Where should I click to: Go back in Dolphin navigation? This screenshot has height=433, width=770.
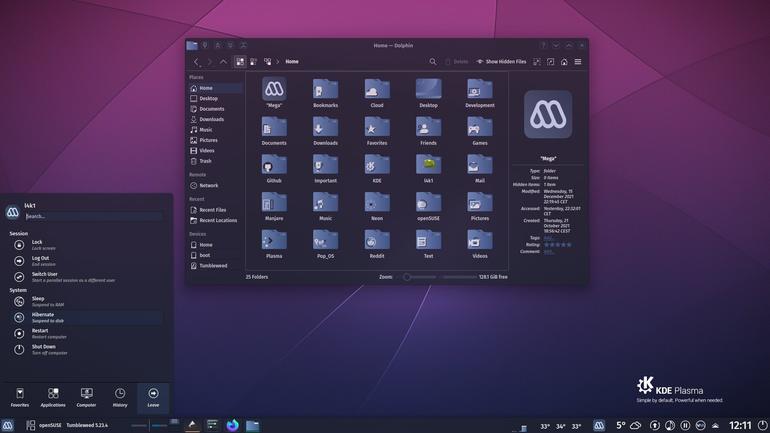click(196, 62)
